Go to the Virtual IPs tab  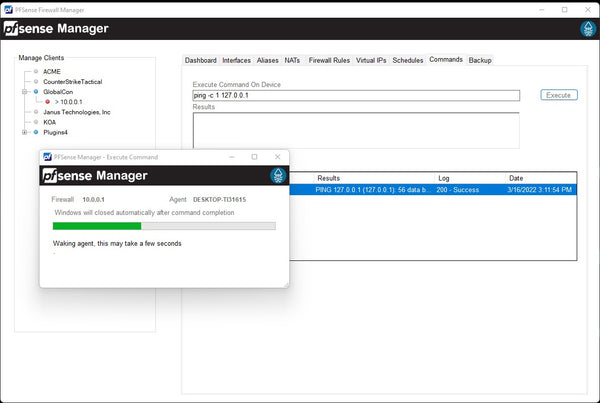point(371,60)
